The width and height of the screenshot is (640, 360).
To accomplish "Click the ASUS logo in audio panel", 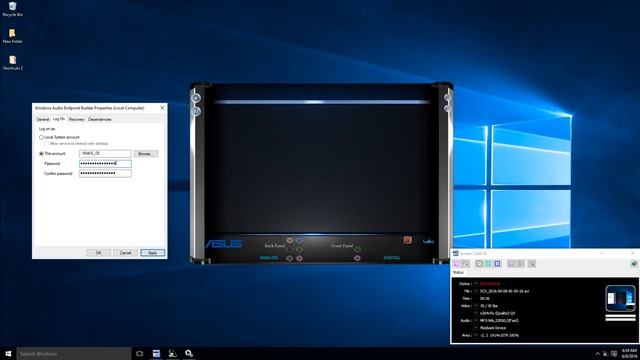I will [x=224, y=244].
